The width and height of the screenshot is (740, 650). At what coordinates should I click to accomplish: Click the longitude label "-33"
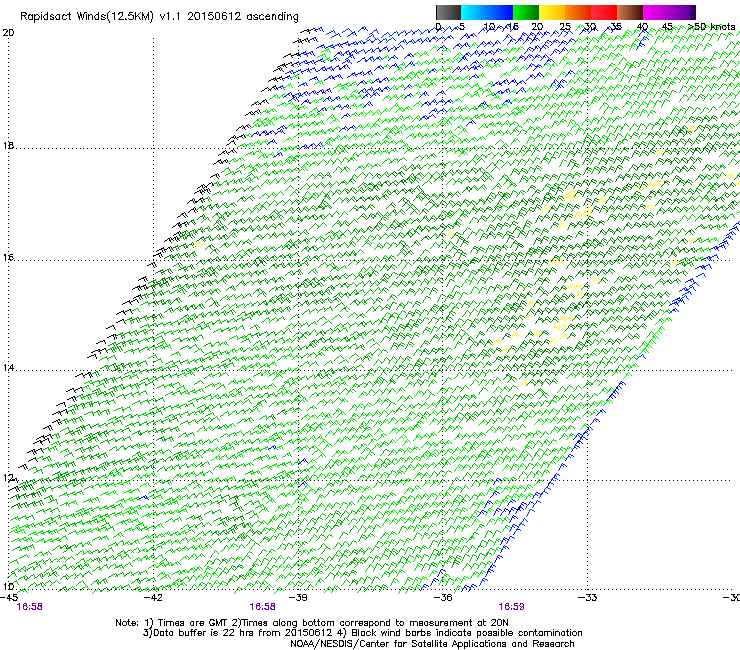(588, 598)
